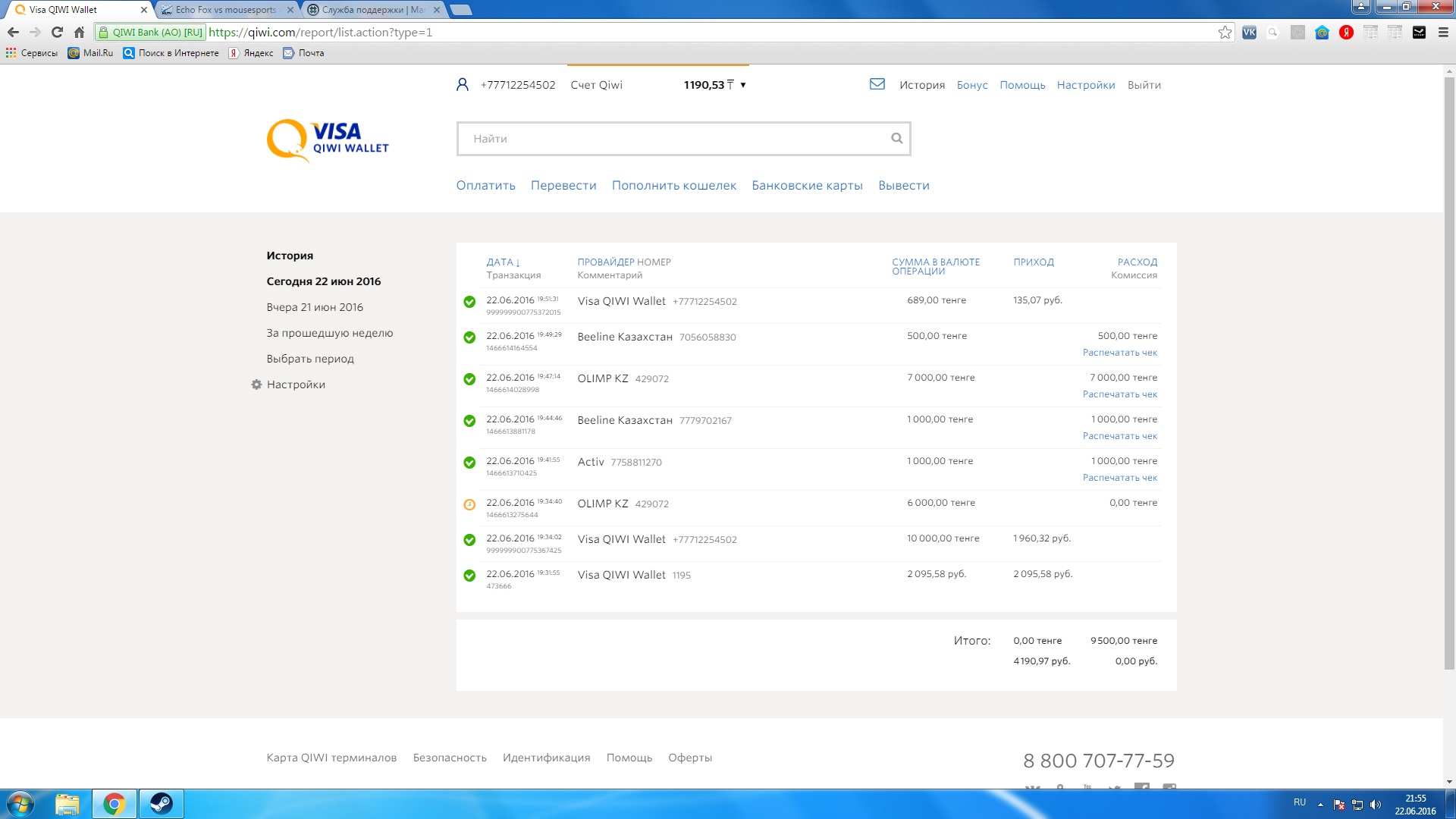
Task: Open the Пополнить кошелек menu item
Action: [673, 186]
